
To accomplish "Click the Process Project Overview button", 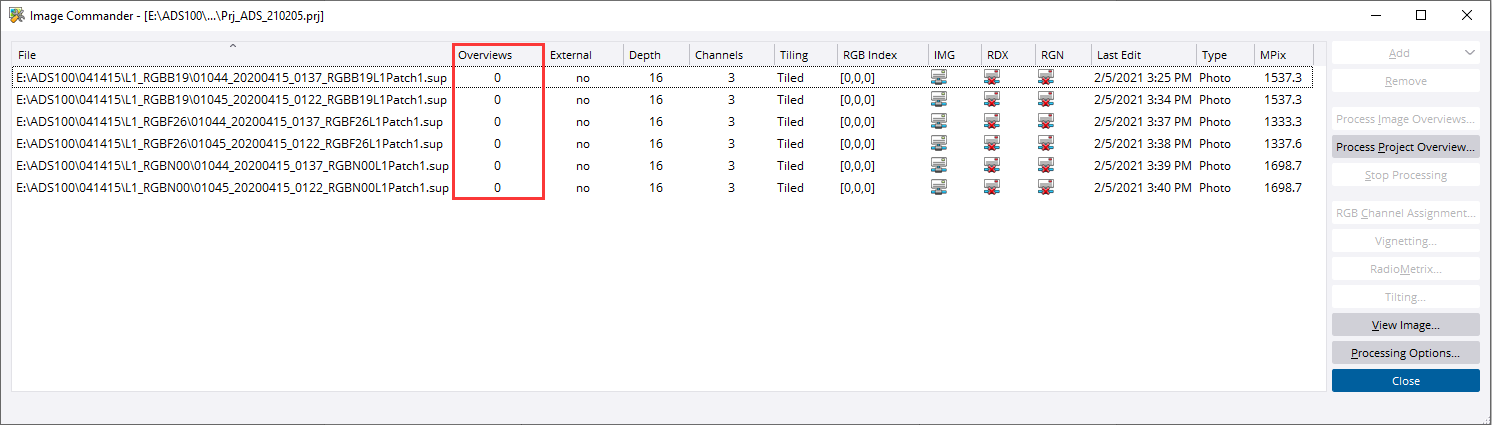I will tap(1405, 147).
